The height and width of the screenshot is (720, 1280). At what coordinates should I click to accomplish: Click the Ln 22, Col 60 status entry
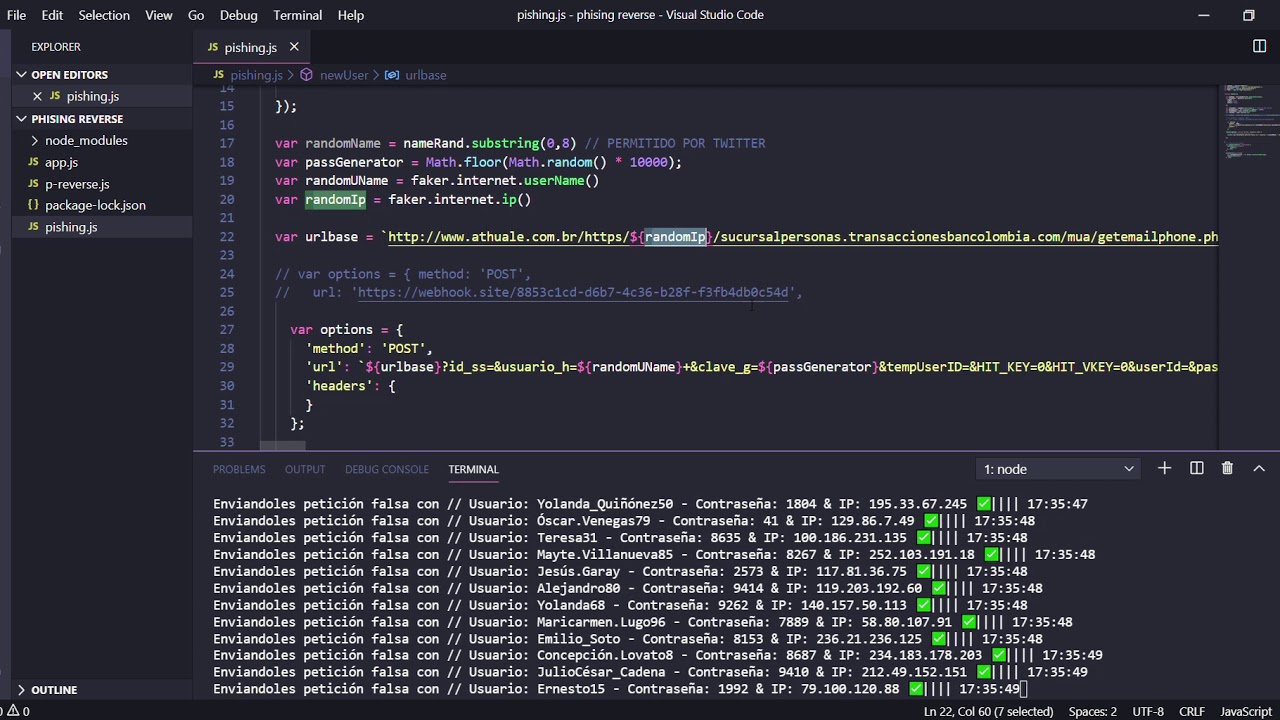[988, 711]
